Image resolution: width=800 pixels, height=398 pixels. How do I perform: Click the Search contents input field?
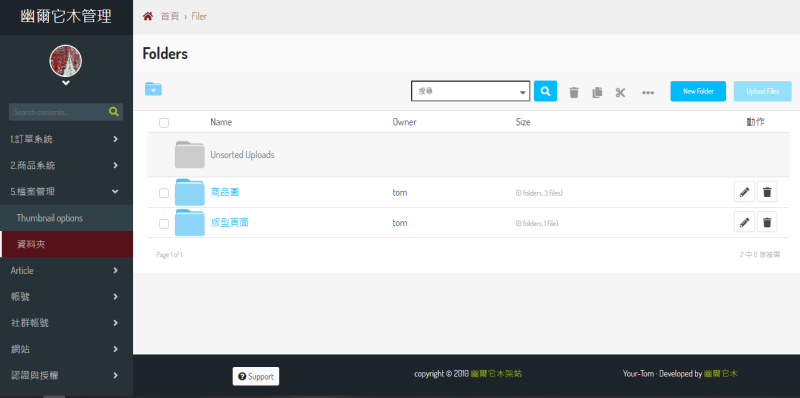(x=58, y=112)
